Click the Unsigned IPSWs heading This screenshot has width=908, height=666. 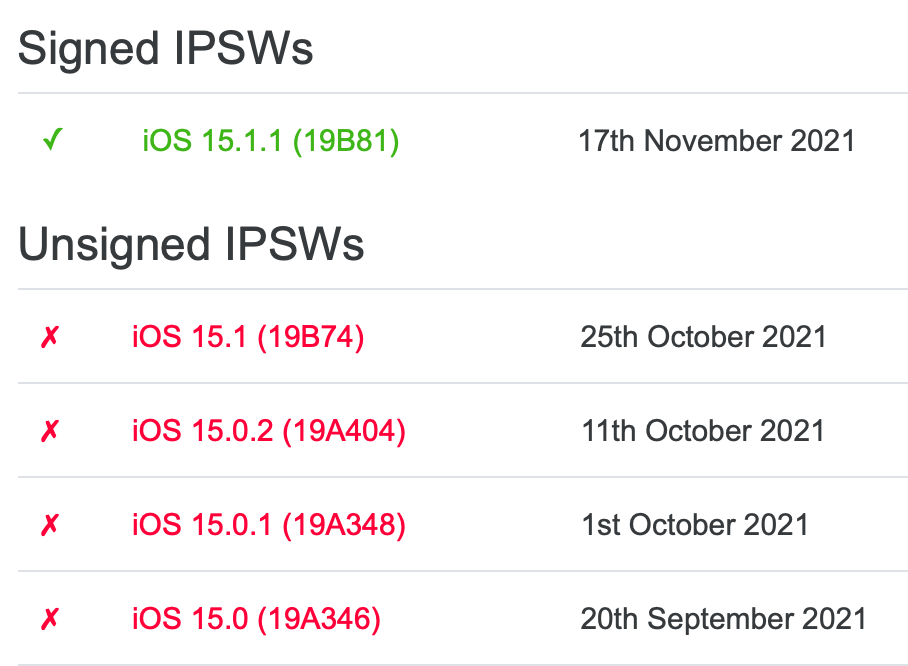tap(191, 244)
